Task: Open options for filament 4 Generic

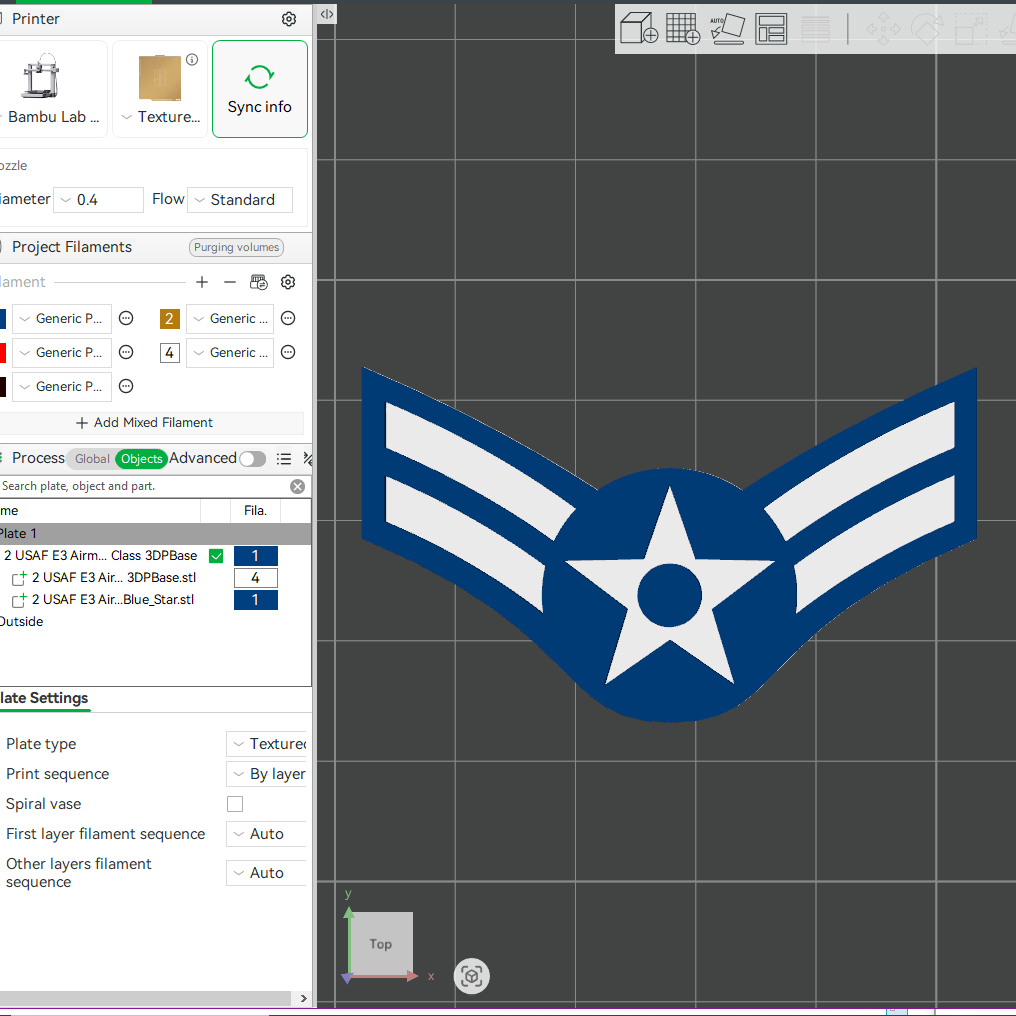Action: [x=288, y=352]
